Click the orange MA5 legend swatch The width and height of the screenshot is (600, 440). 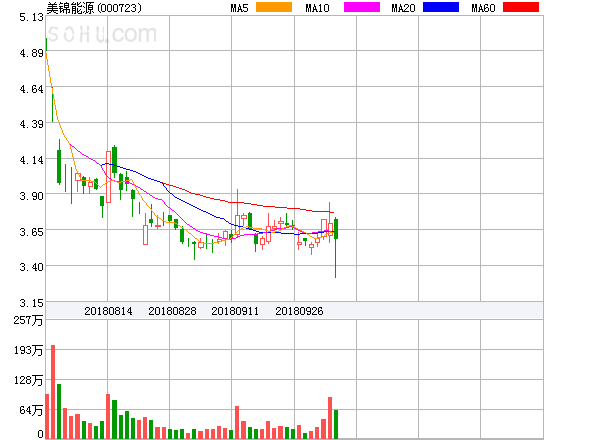(x=274, y=7)
